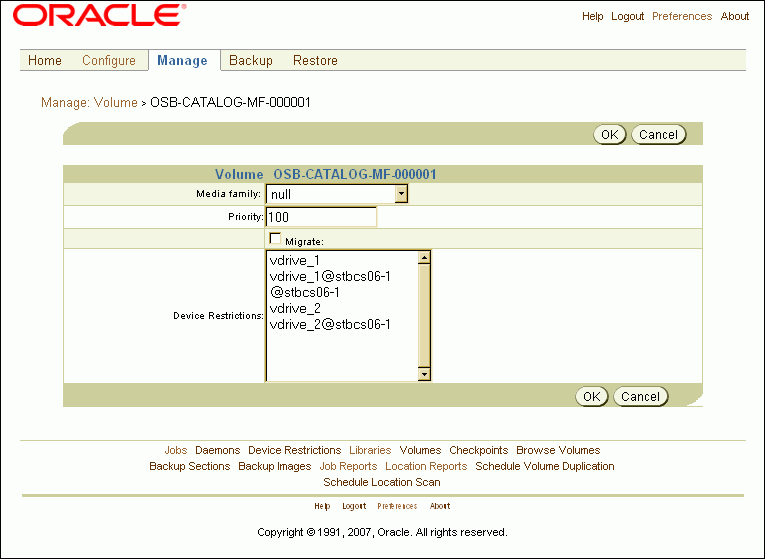765x559 pixels.
Task: Select vdrive_1 in Device Restrictions list
Action: click(x=295, y=260)
